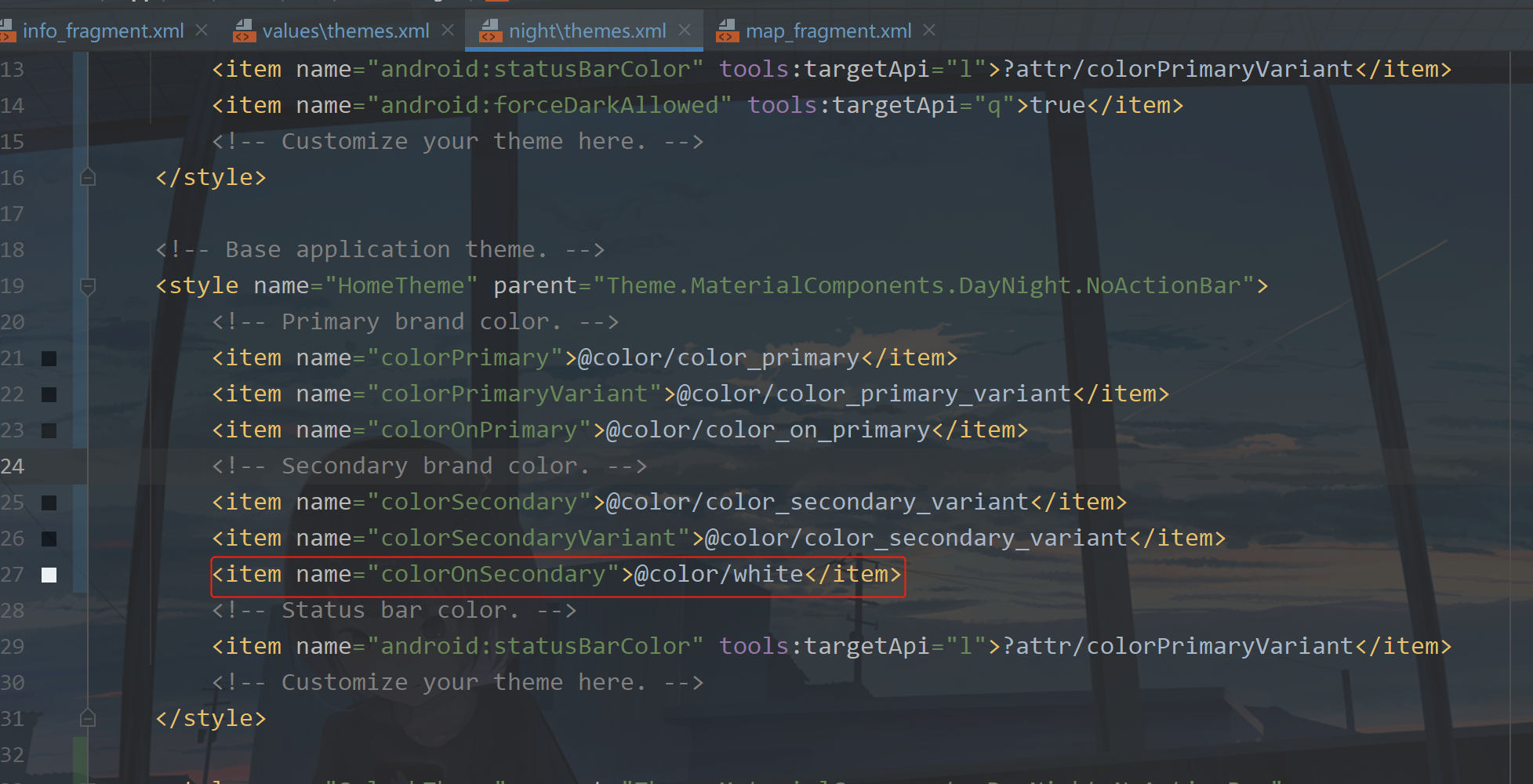Click the "Secondary brand color." comment

pos(430,466)
